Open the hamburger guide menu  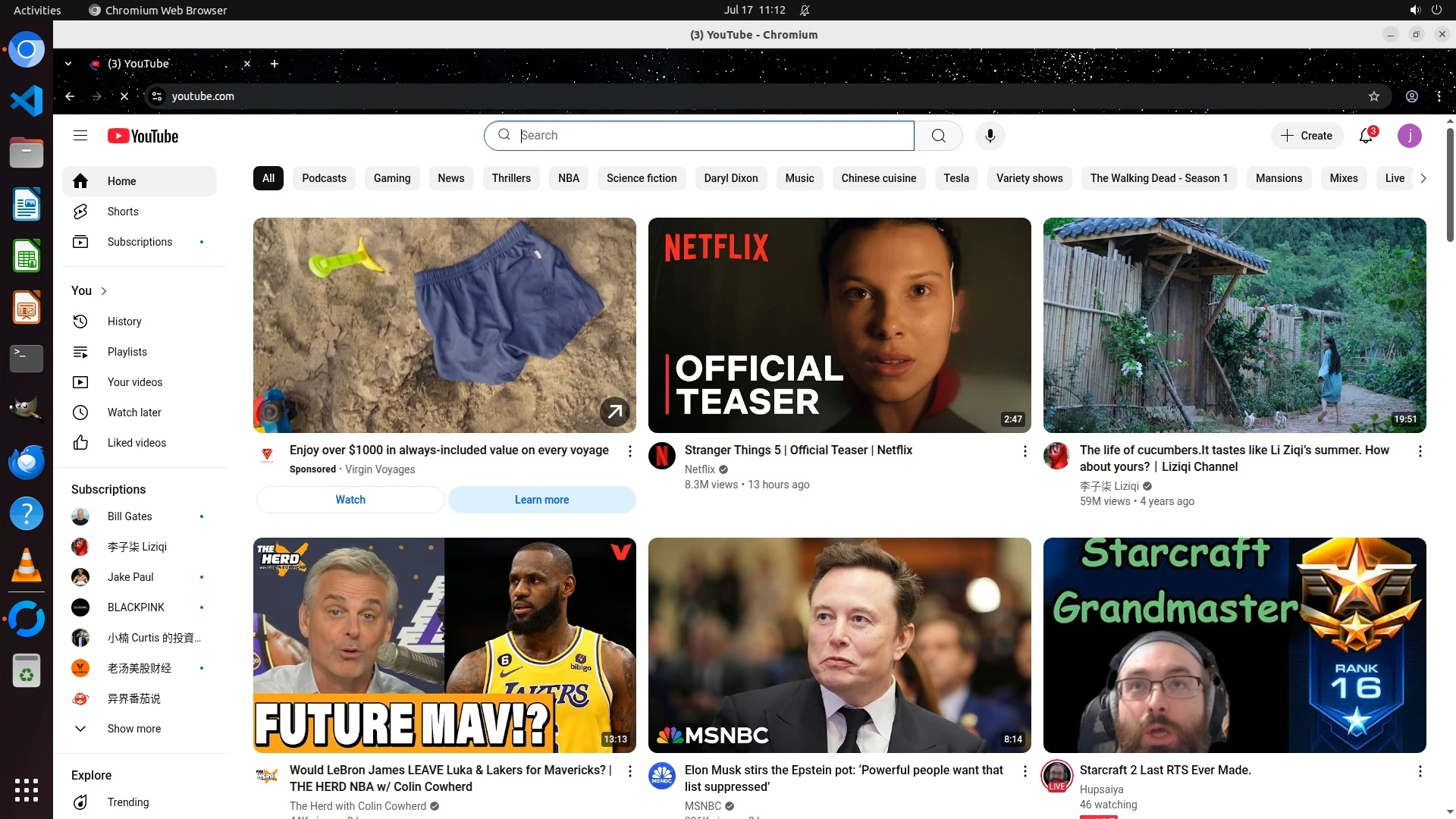click(80, 136)
